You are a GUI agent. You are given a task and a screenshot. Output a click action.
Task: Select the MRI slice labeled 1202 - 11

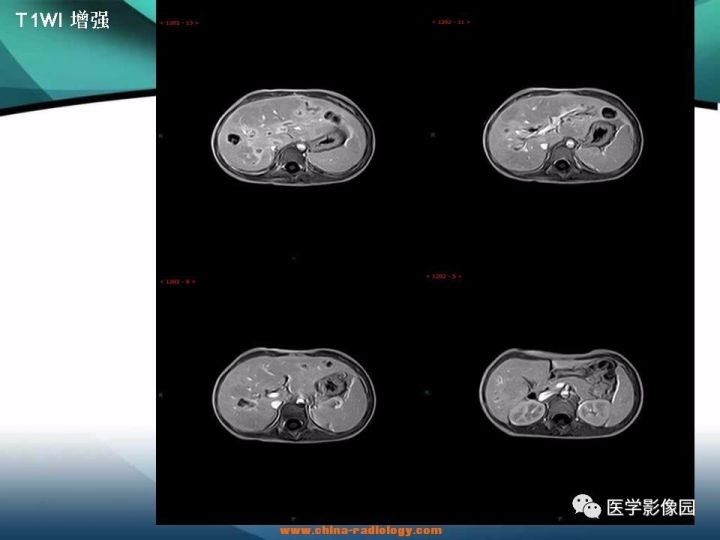[563, 136]
